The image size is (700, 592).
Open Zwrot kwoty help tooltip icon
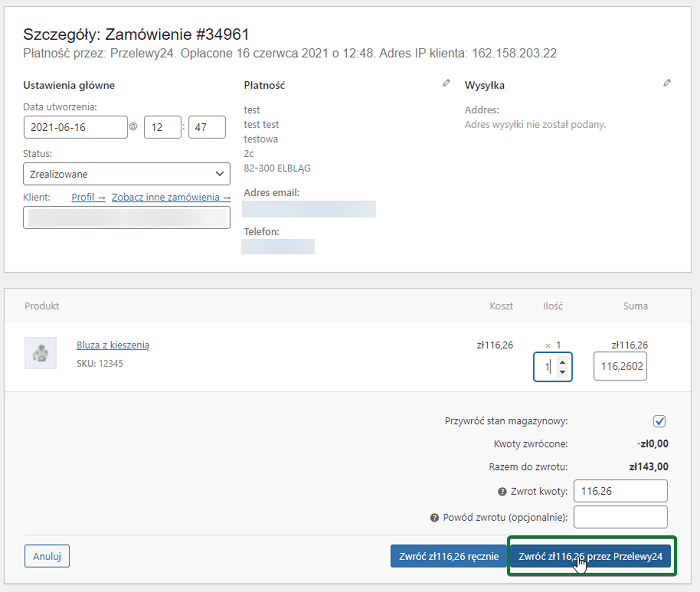[502, 492]
